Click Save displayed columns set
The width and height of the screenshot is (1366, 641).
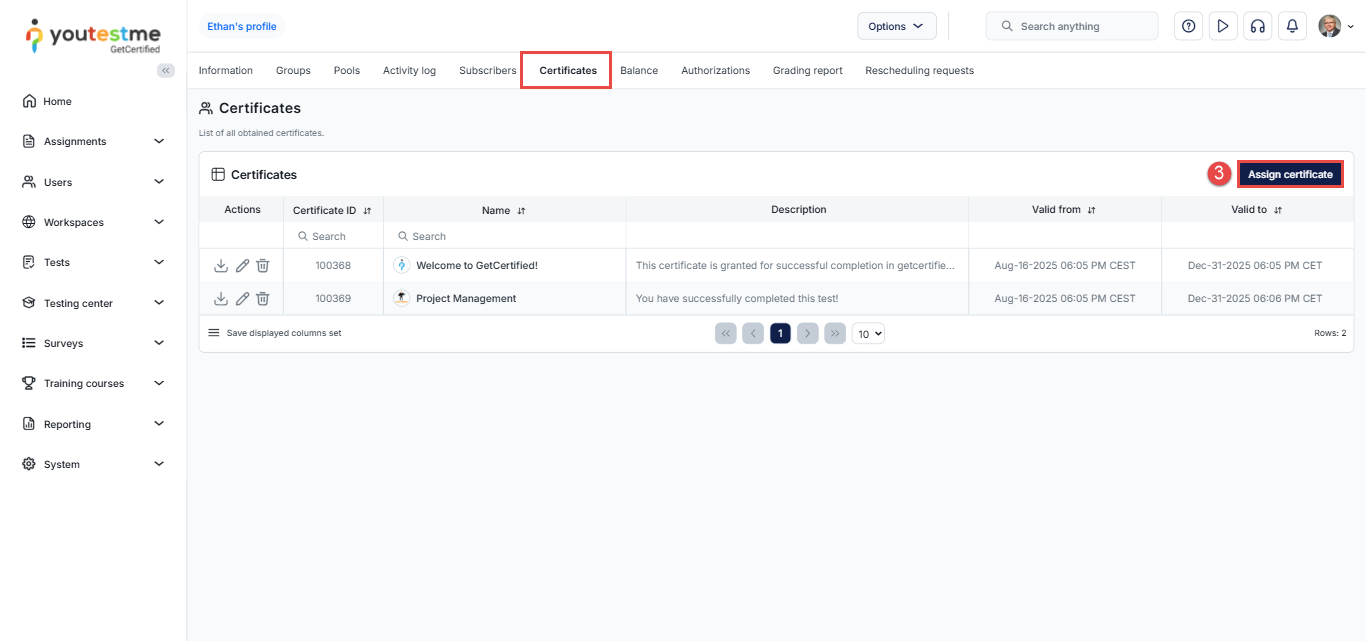tap(283, 333)
